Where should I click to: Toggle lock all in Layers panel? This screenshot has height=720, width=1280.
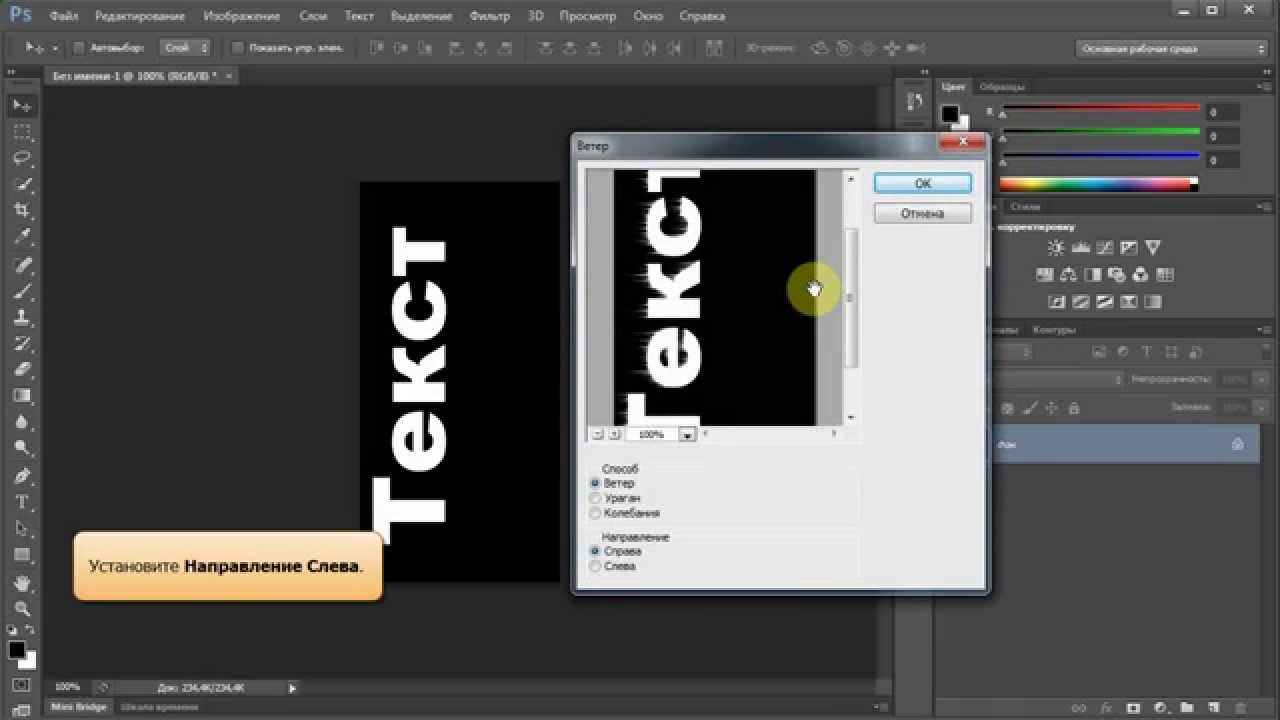pyautogui.click(x=1074, y=408)
